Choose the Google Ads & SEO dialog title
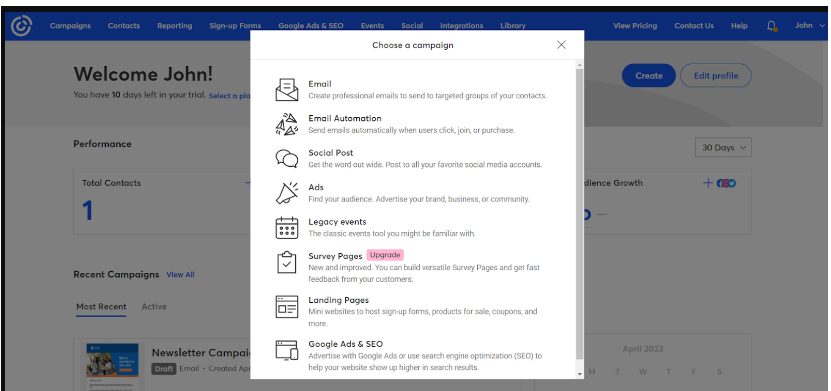Screen dimensions: 831x391 click(x=346, y=344)
